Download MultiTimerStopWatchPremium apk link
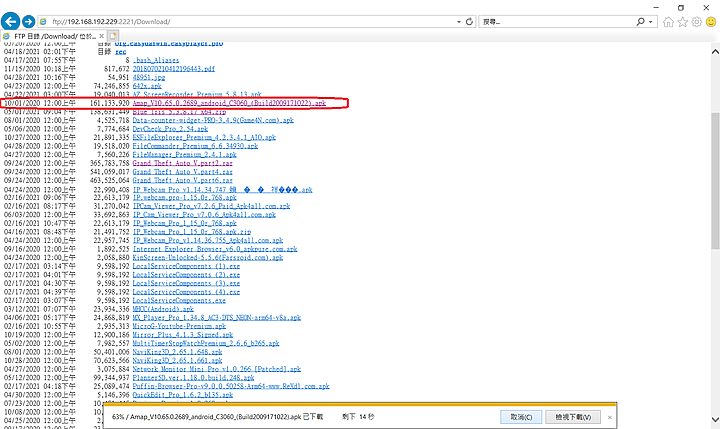This screenshot has height=429, width=720. pyautogui.click(x=206, y=343)
